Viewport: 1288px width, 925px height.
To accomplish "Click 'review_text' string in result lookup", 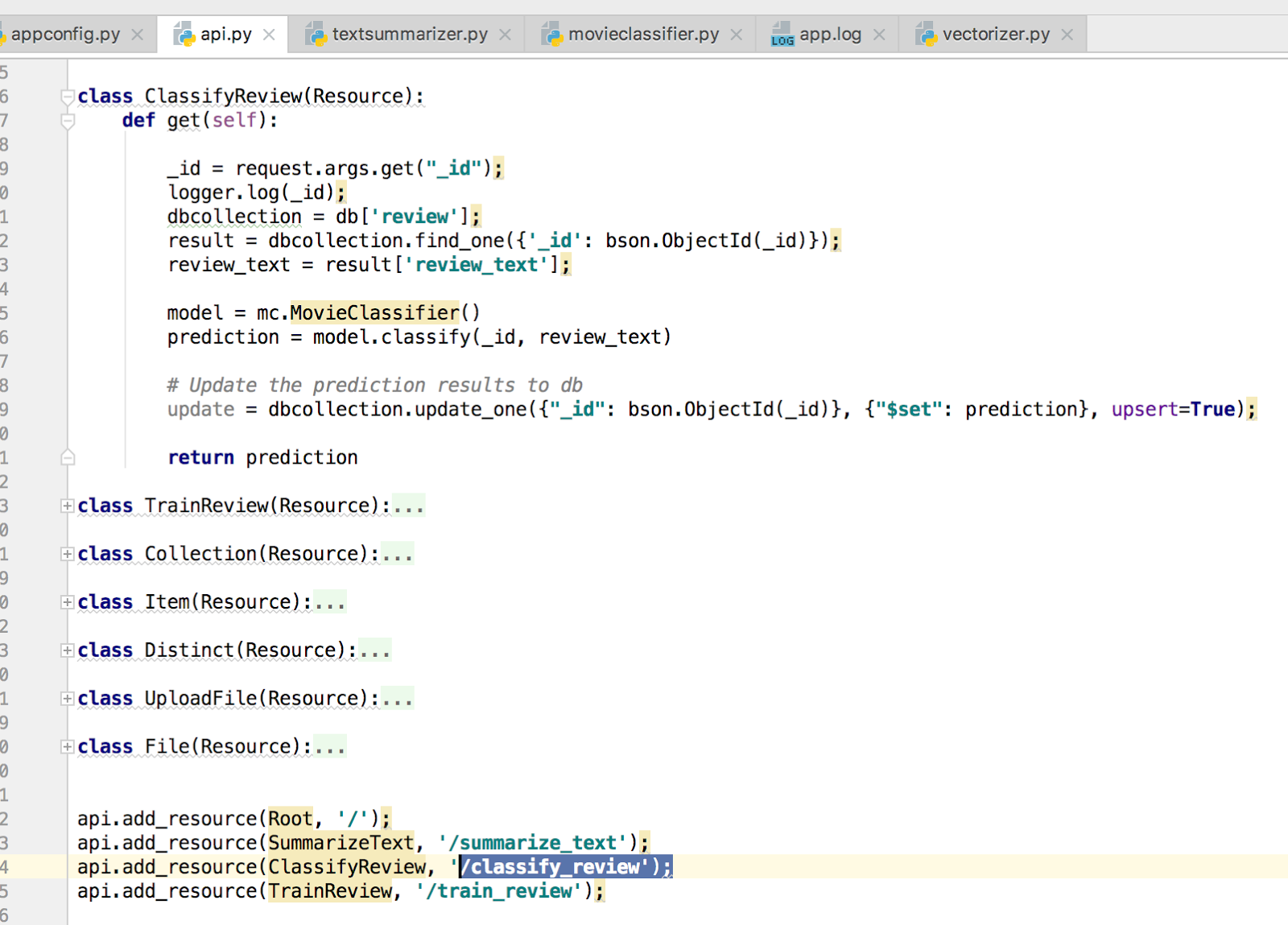I will [x=481, y=265].
